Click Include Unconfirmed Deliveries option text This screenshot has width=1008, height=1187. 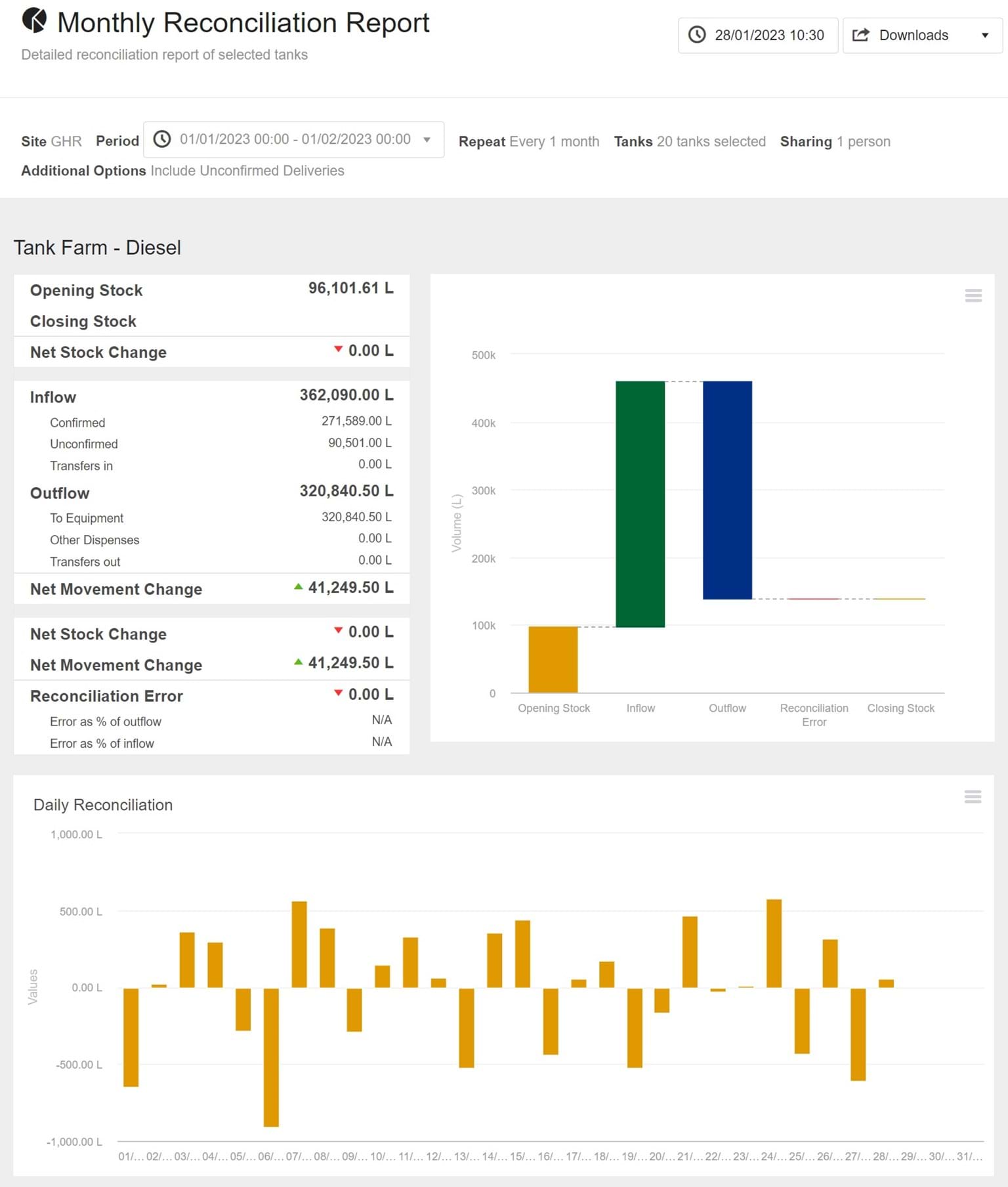(247, 171)
